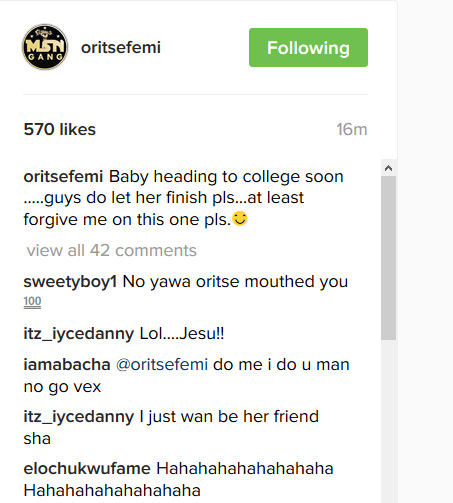Open itz_iycedanny profile on friend comment
Image resolution: width=453 pixels, height=503 pixels.
(x=79, y=417)
